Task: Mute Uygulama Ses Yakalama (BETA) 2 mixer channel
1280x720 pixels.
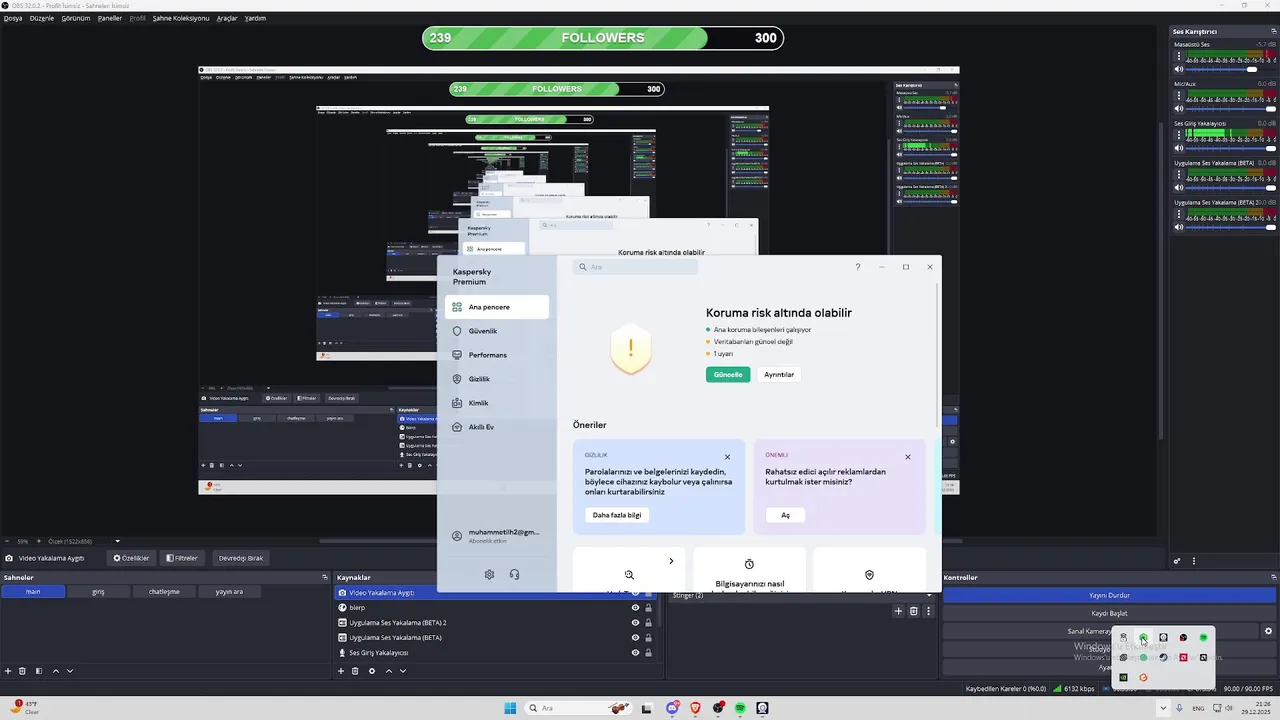Action: click(x=1179, y=227)
